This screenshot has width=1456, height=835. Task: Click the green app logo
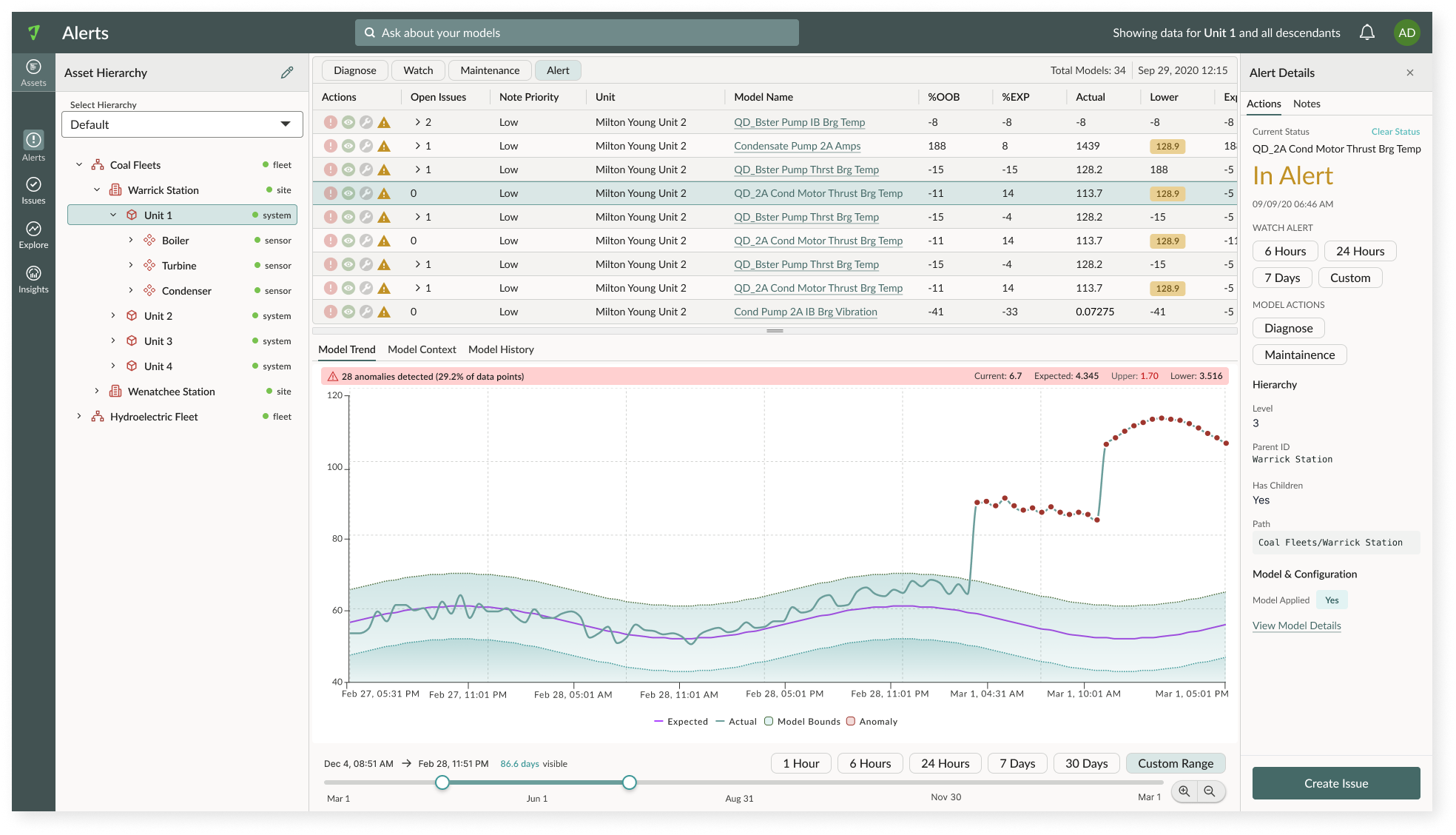[x=34, y=33]
